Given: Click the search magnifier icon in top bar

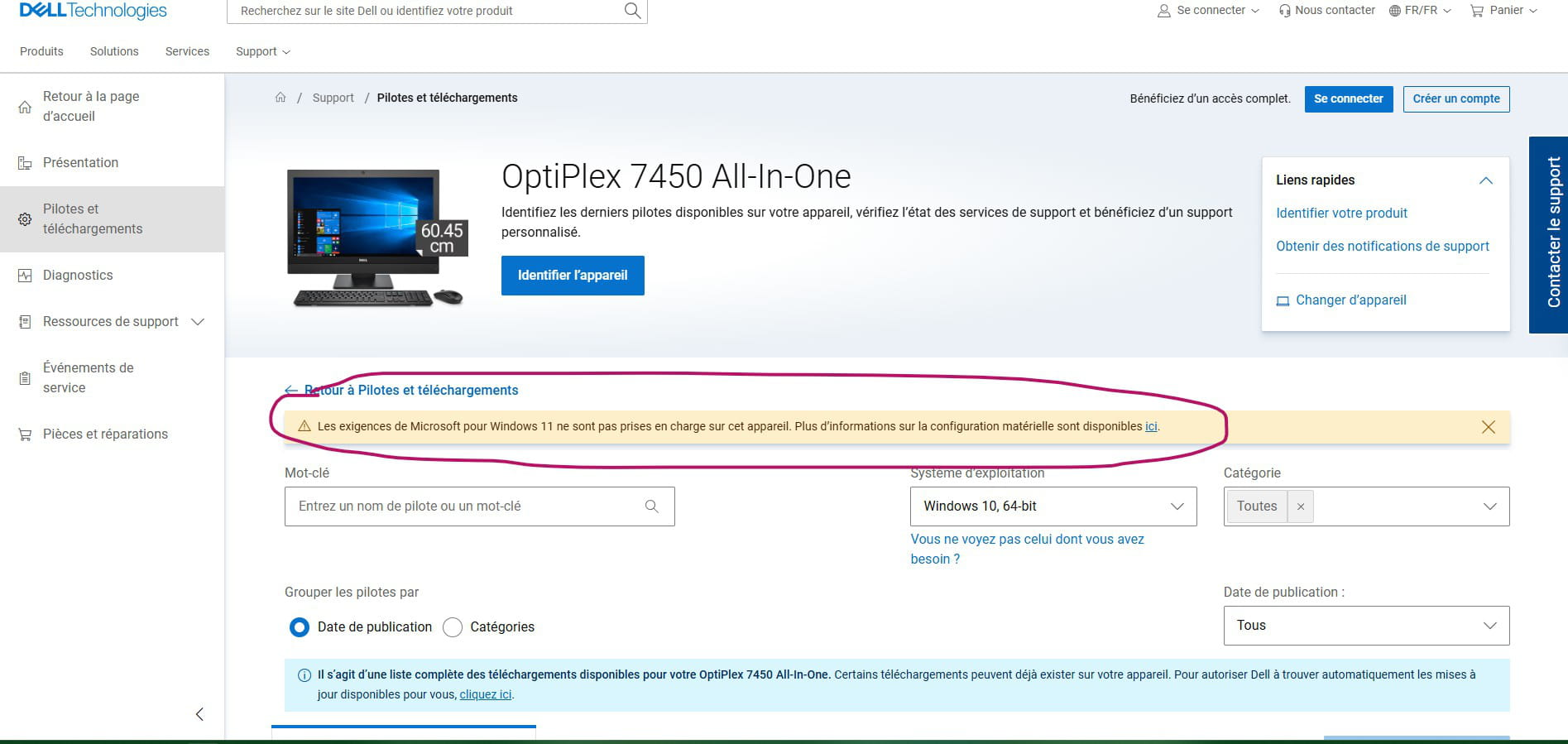Looking at the screenshot, I should [x=632, y=11].
